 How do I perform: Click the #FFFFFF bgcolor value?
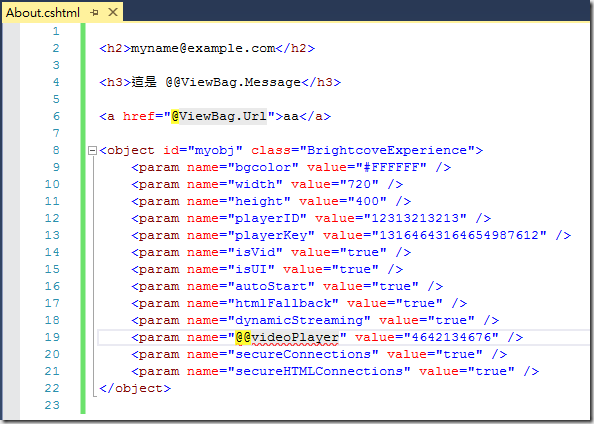(x=391, y=167)
